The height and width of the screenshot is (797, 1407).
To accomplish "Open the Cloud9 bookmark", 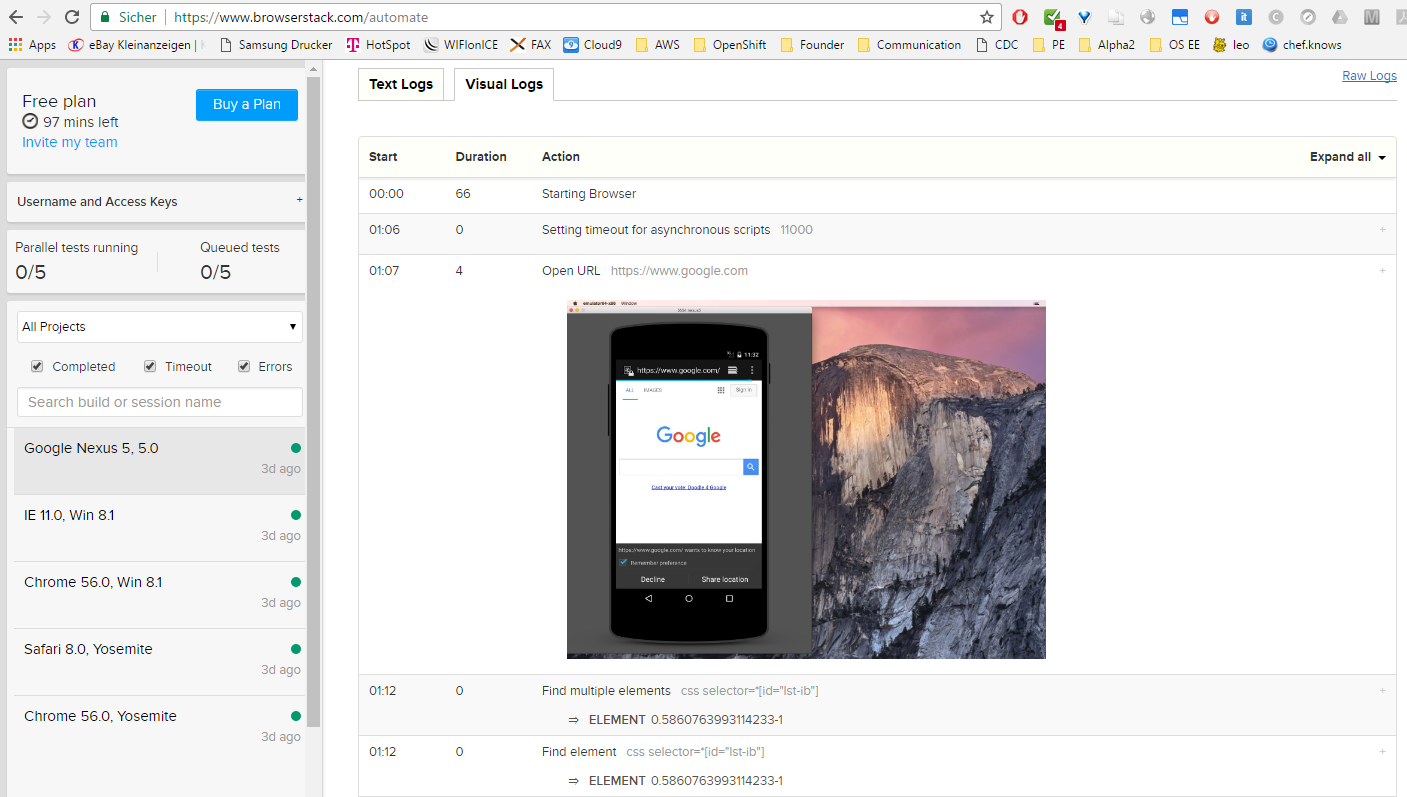I will 592,44.
